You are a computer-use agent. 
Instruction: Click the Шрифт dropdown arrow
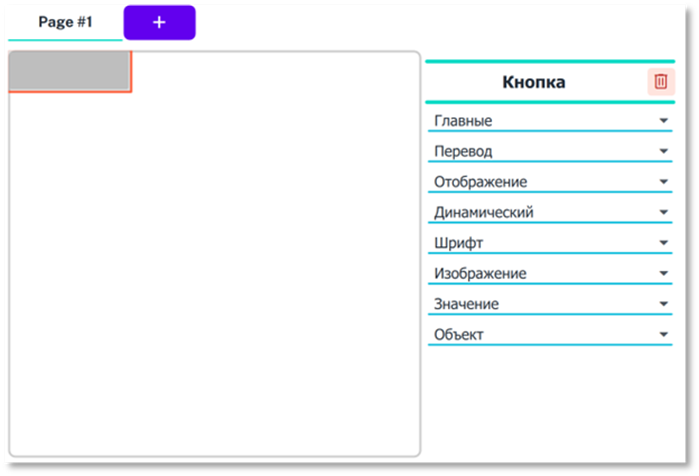pyautogui.click(x=663, y=243)
